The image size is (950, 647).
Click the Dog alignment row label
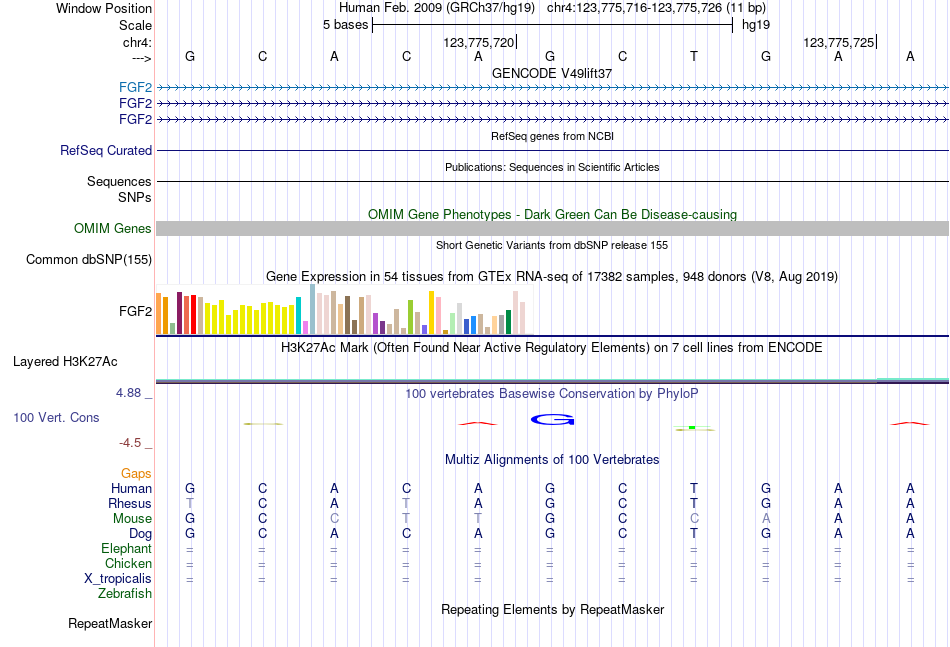point(141,534)
